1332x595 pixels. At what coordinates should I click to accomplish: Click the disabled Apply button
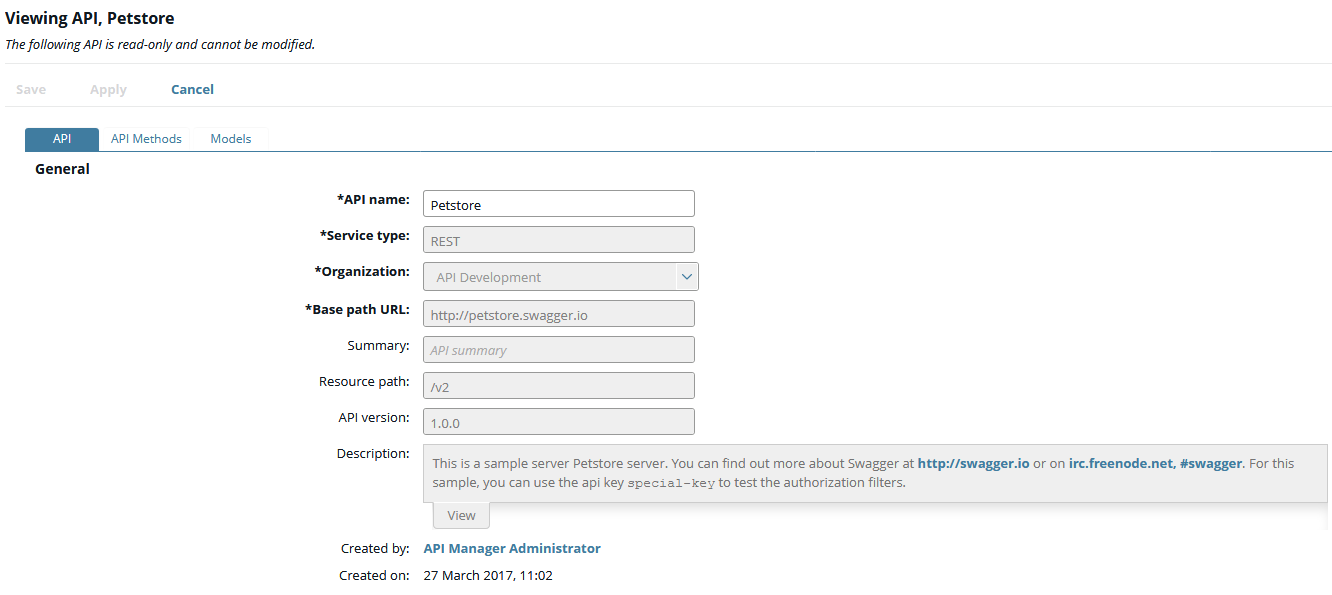tap(108, 89)
